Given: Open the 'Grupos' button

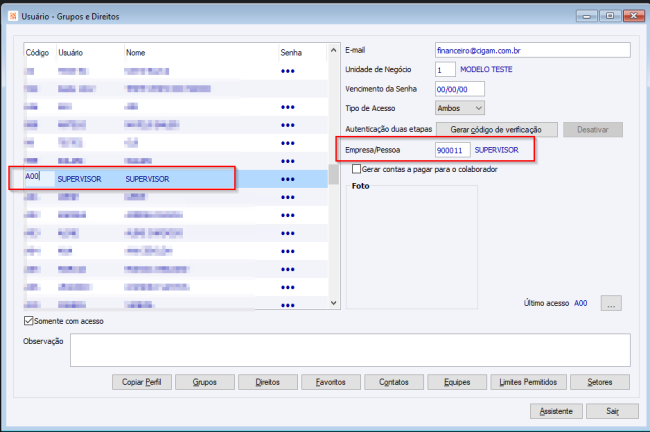Looking at the screenshot, I should [205, 382].
